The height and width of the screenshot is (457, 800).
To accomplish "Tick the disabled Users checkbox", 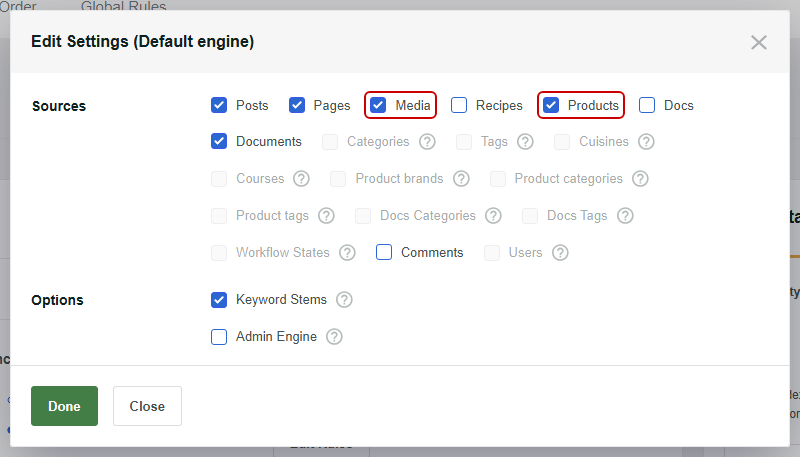I will 492,252.
